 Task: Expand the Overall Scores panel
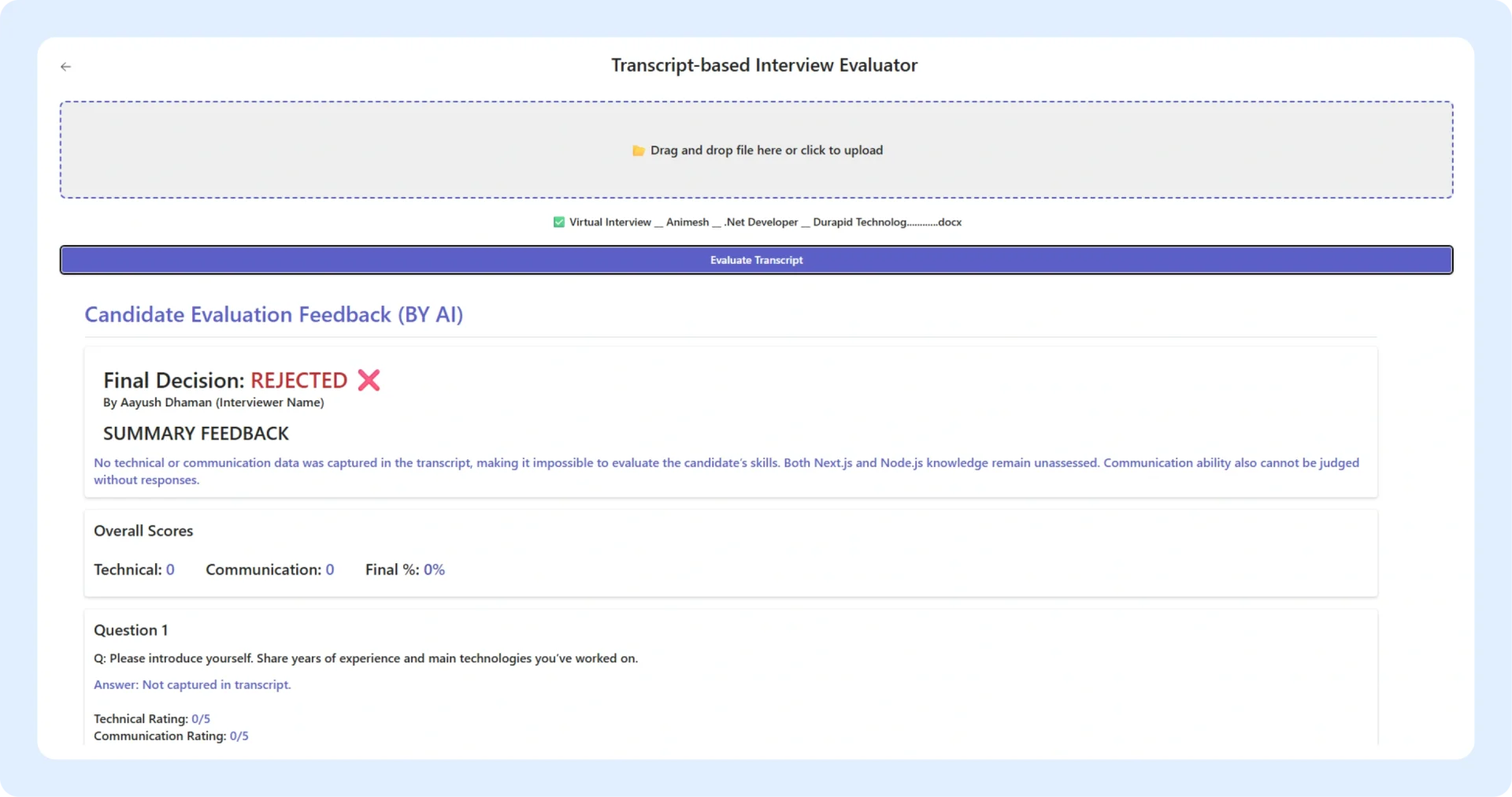pyautogui.click(x=143, y=531)
